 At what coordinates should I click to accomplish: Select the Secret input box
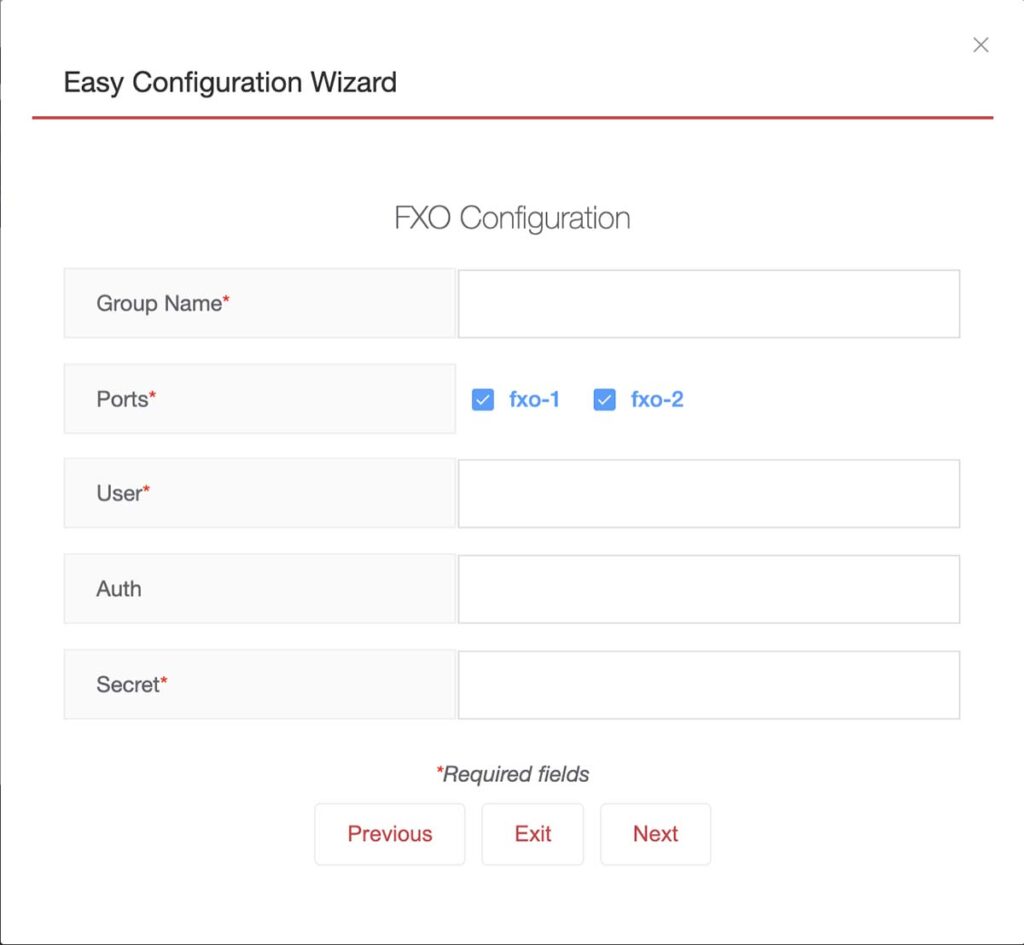pyautogui.click(x=708, y=684)
